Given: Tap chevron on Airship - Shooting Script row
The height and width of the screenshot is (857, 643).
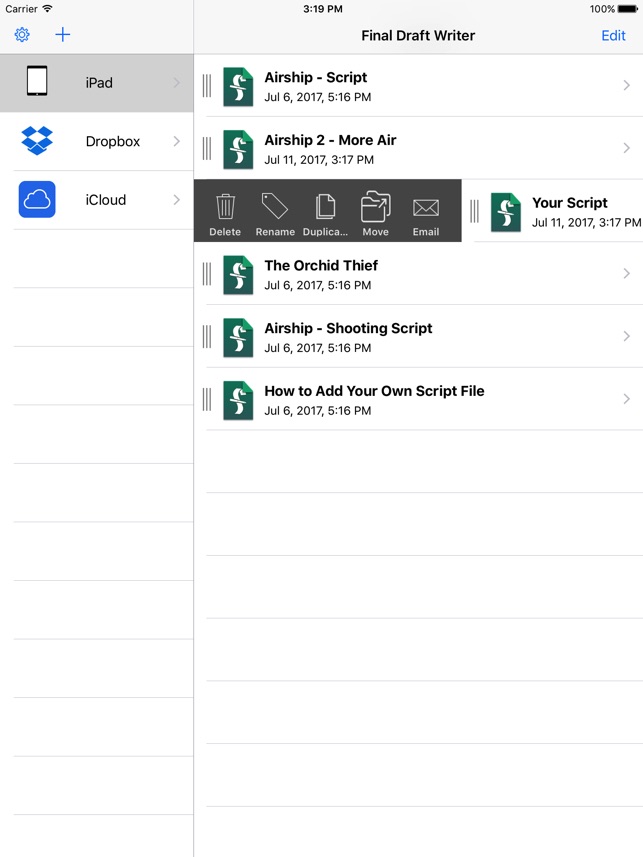Looking at the screenshot, I should (x=627, y=336).
